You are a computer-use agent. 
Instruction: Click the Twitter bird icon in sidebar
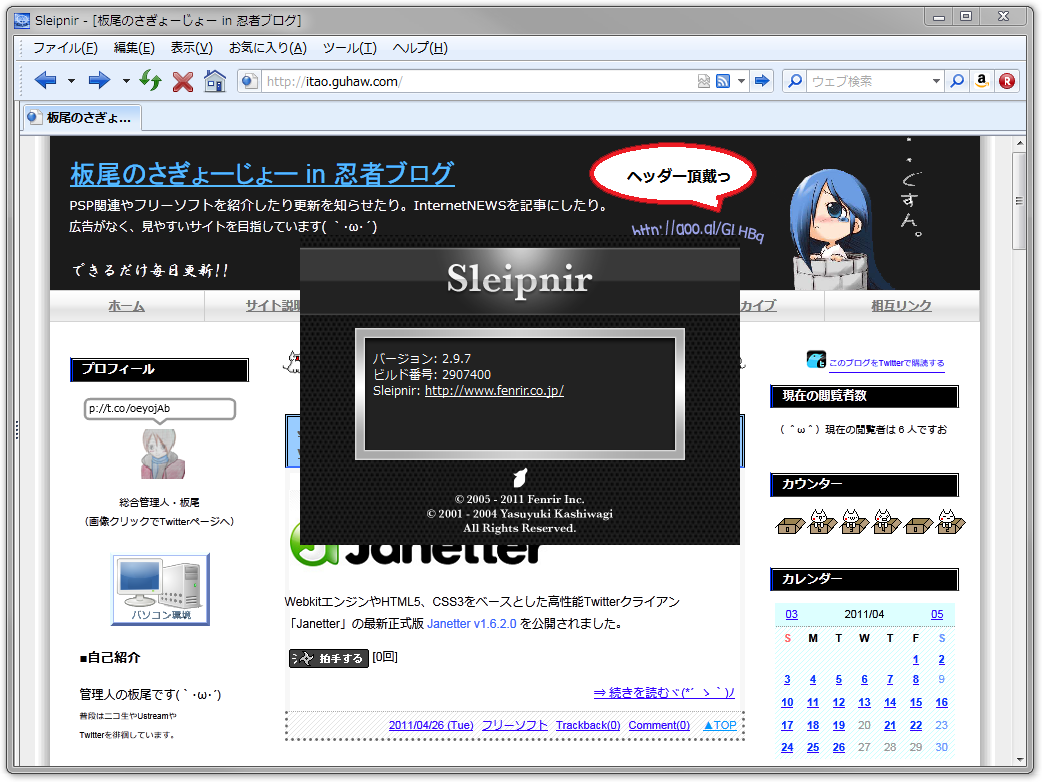[x=816, y=359]
